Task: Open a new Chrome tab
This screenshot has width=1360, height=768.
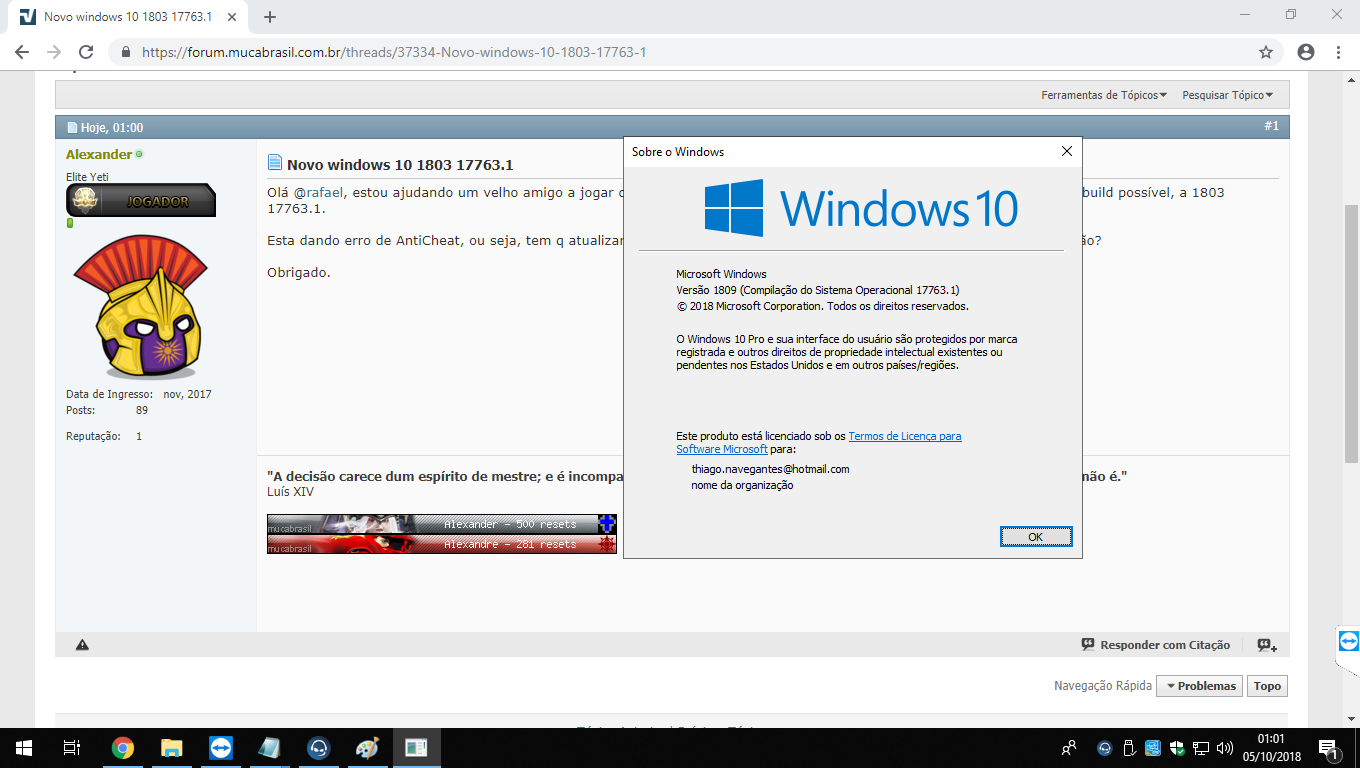Action: pos(269,17)
